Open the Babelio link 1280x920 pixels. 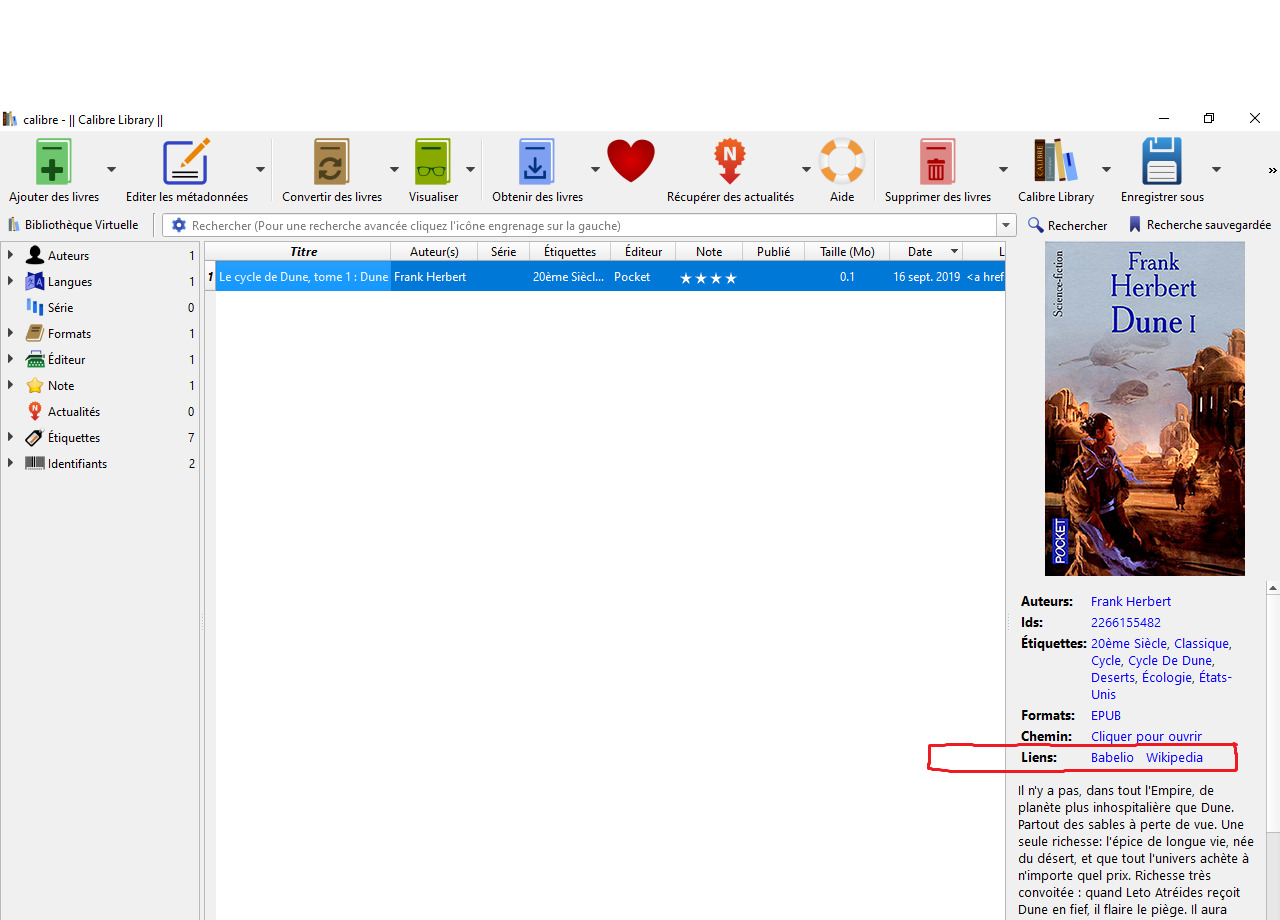(x=1112, y=758)
